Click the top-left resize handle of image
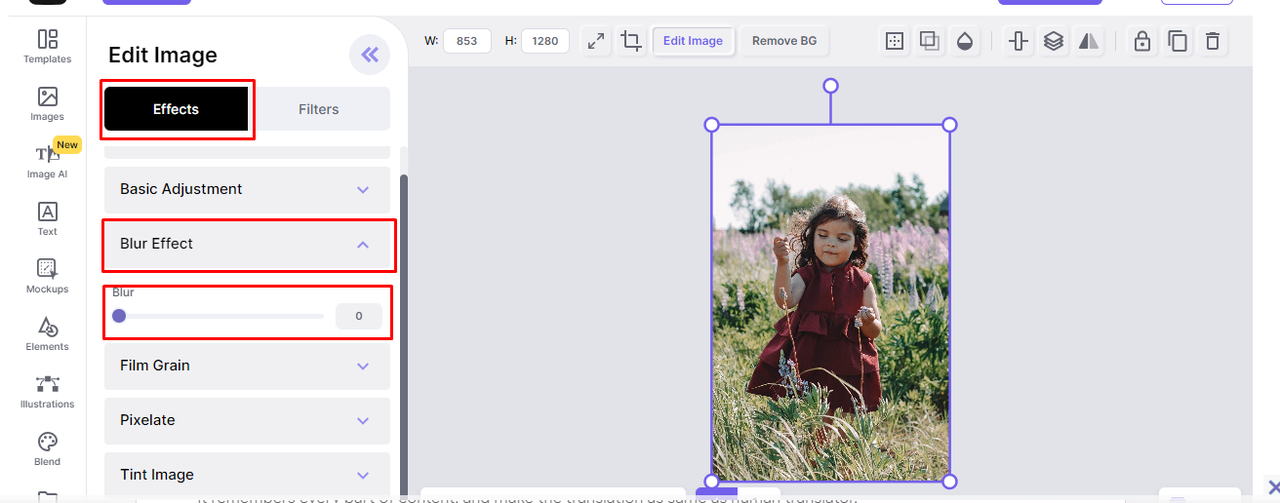The height and width of the screenshot is (503, 1280). point(712,125)
